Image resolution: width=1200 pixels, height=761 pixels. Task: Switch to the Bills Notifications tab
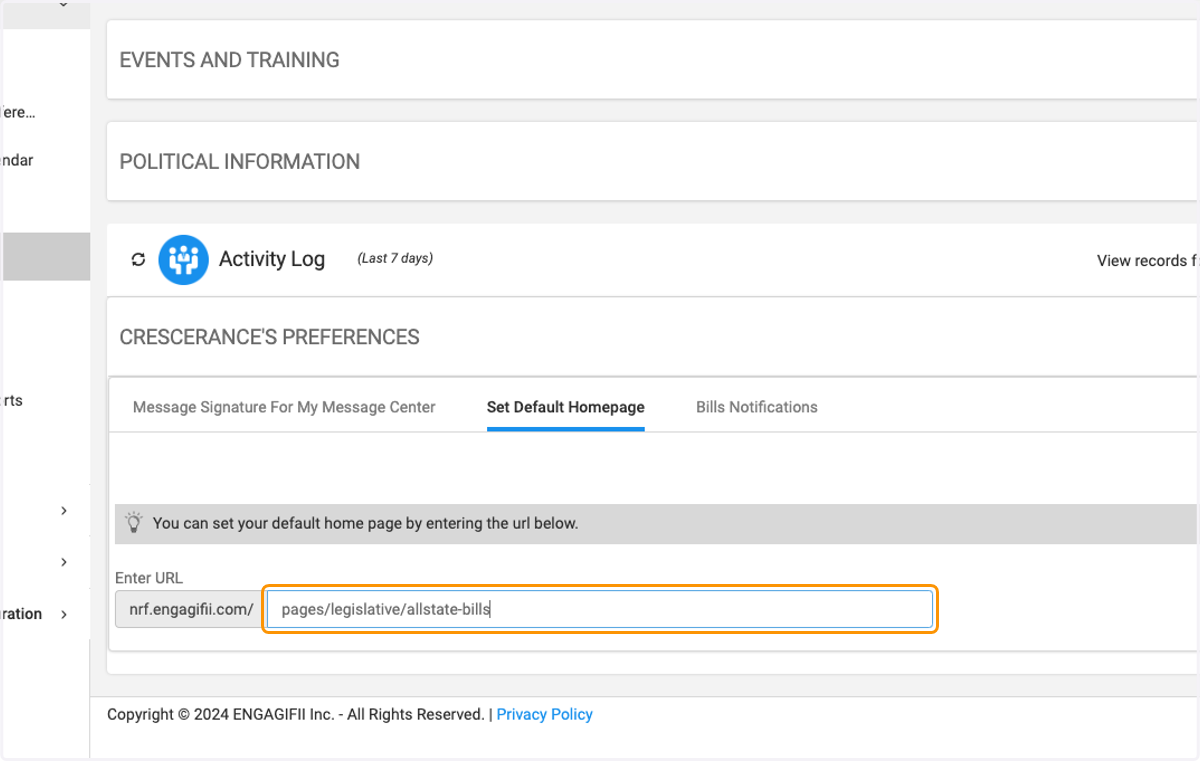[x=757, y=407]
